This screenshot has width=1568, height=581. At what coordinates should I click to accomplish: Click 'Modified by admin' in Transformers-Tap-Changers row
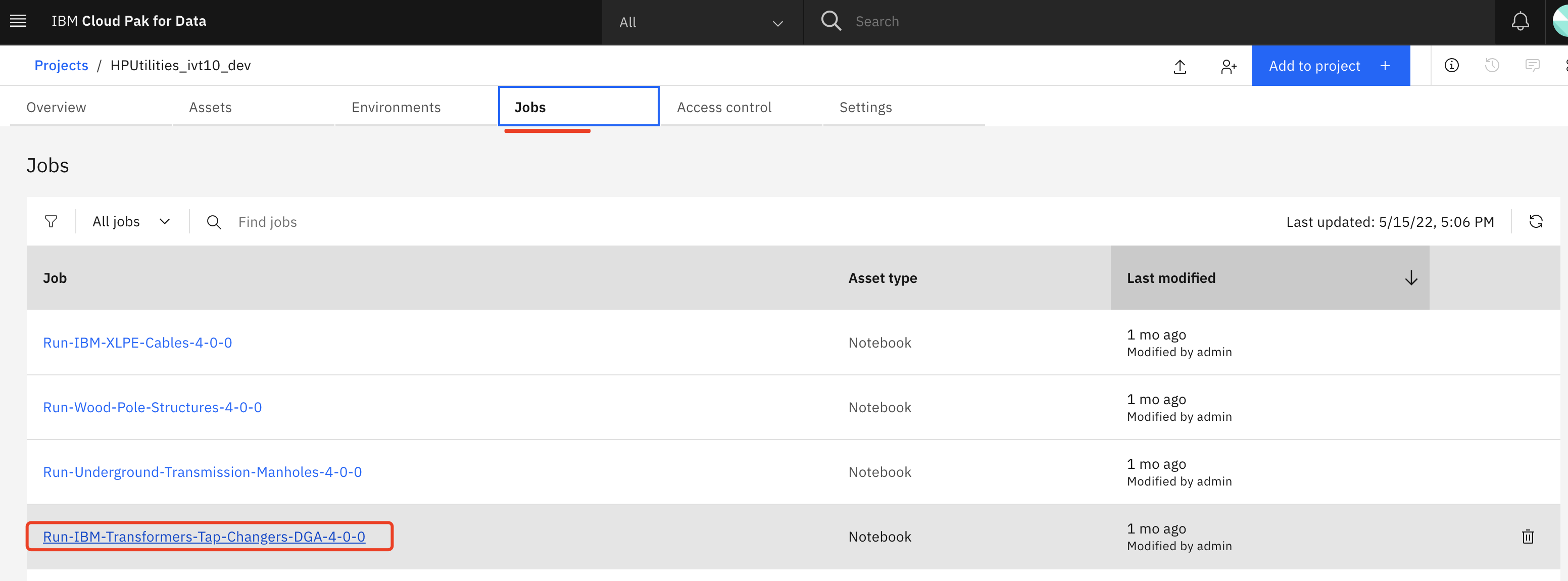(x=1179, y=546)
